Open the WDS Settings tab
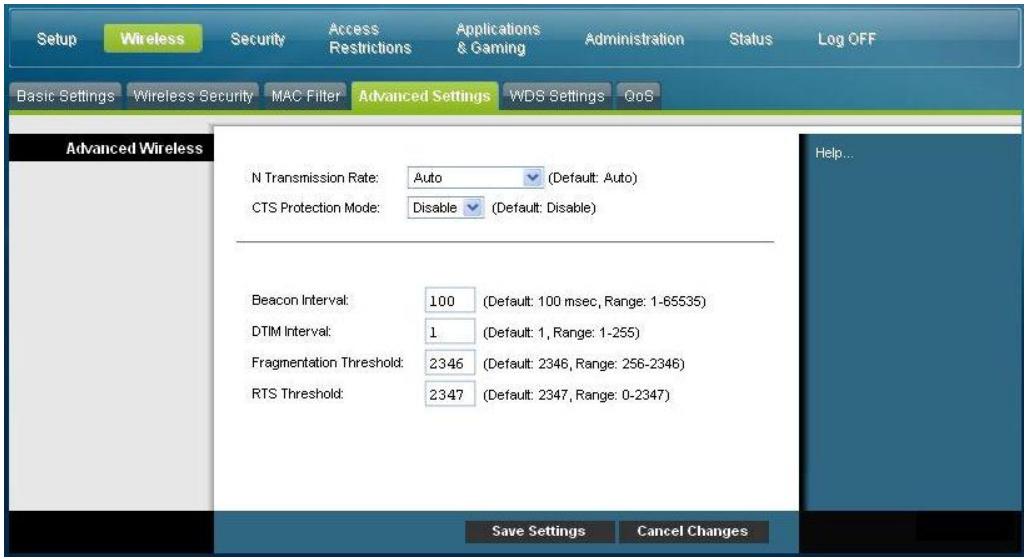Viewport: 1025px width, 559px height. pos(557,96)
